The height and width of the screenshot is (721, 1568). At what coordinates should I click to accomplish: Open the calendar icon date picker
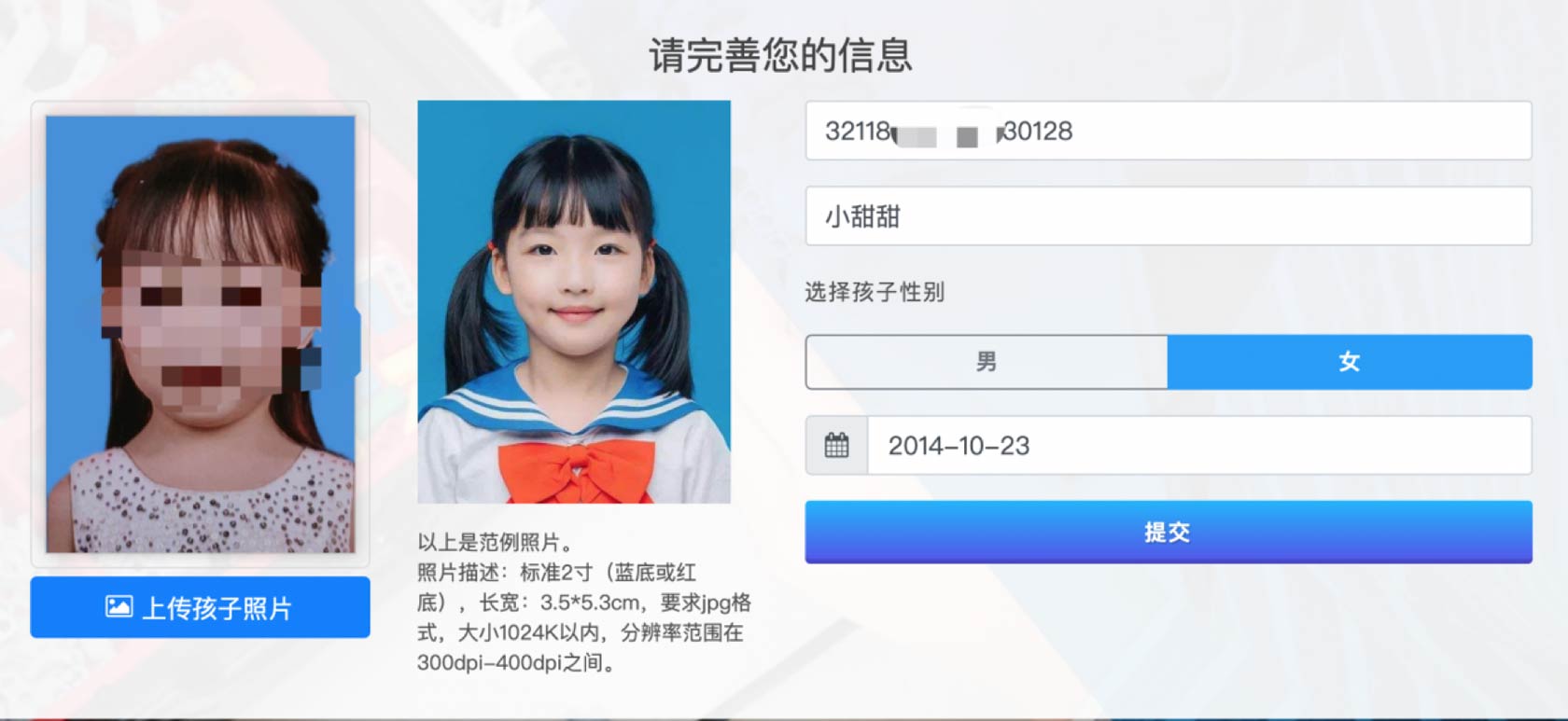836,446
